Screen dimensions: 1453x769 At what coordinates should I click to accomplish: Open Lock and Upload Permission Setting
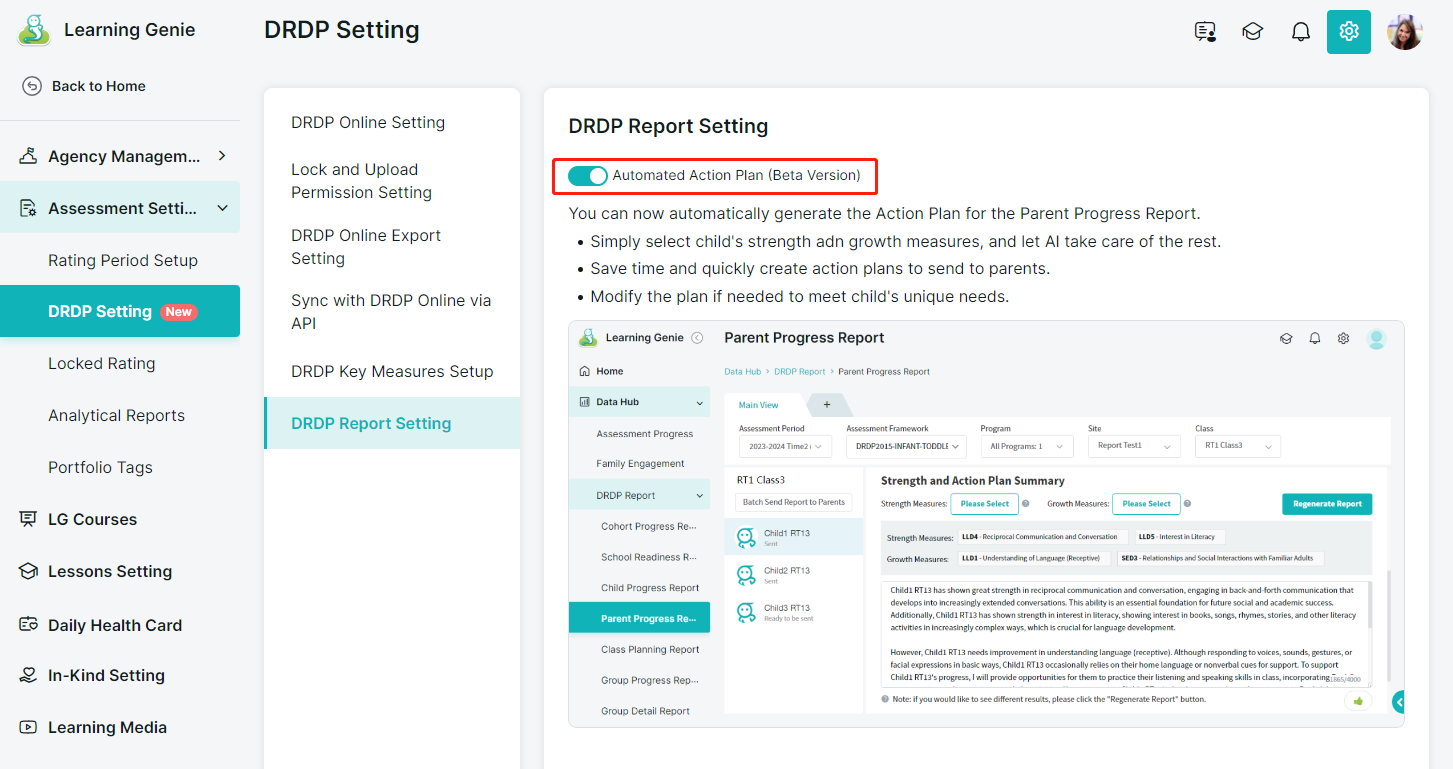click(x=361, y=181)
